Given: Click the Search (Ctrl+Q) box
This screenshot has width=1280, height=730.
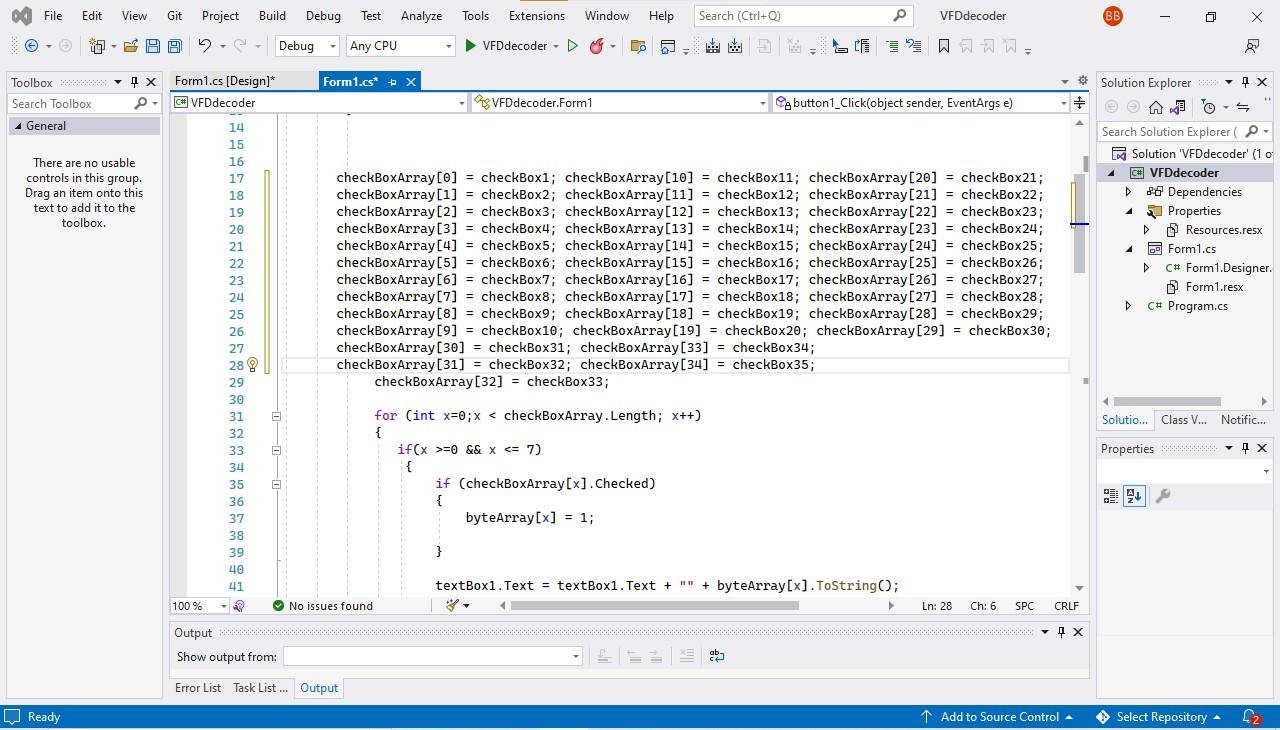Looking at the screenshot, I should tap(802, 16).
